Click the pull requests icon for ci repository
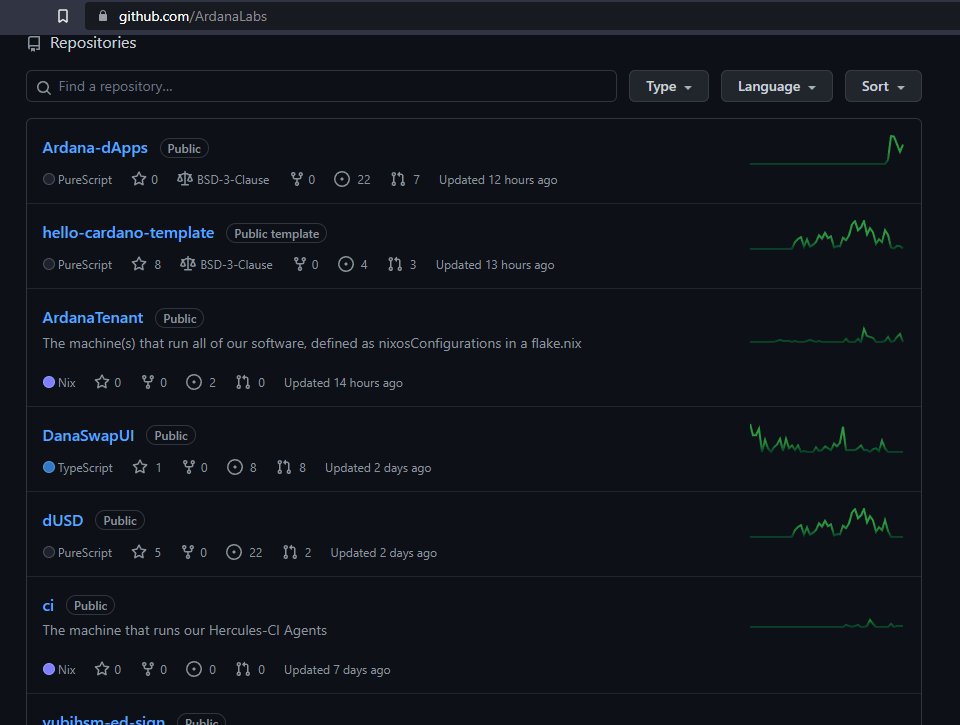Screen dimensions: 960x725 click(243, 669)
